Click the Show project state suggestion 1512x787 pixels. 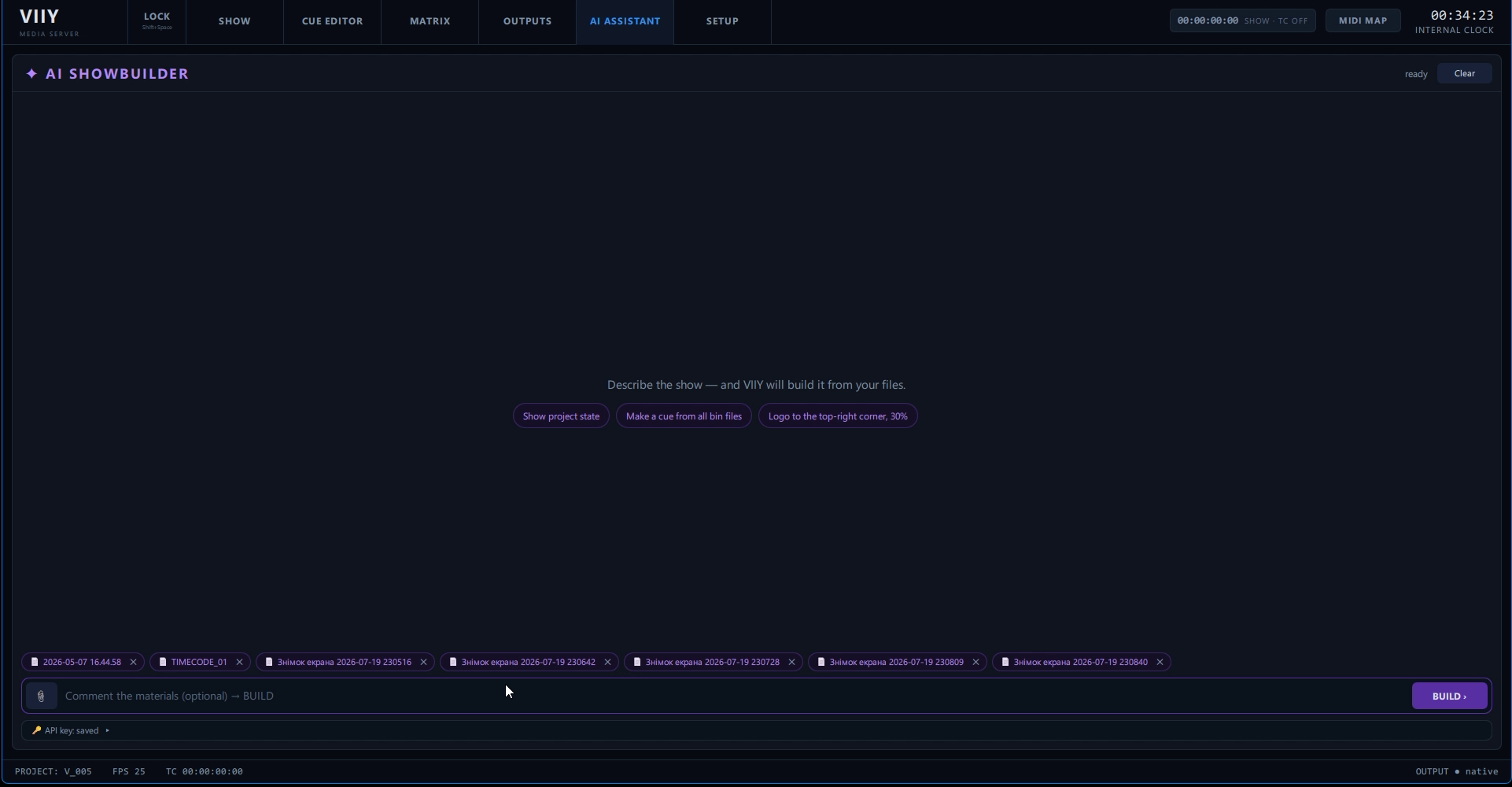pos(561,416)
